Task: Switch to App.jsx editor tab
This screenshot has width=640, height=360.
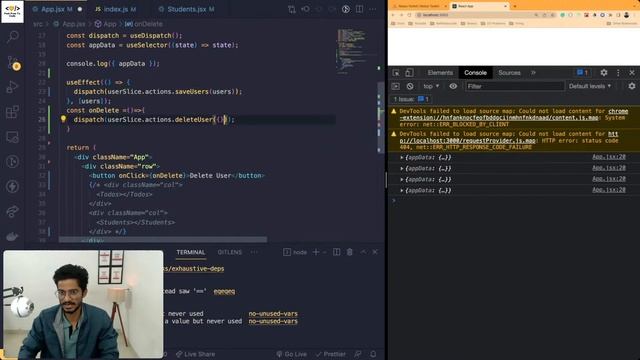Action: coord(57,9)
